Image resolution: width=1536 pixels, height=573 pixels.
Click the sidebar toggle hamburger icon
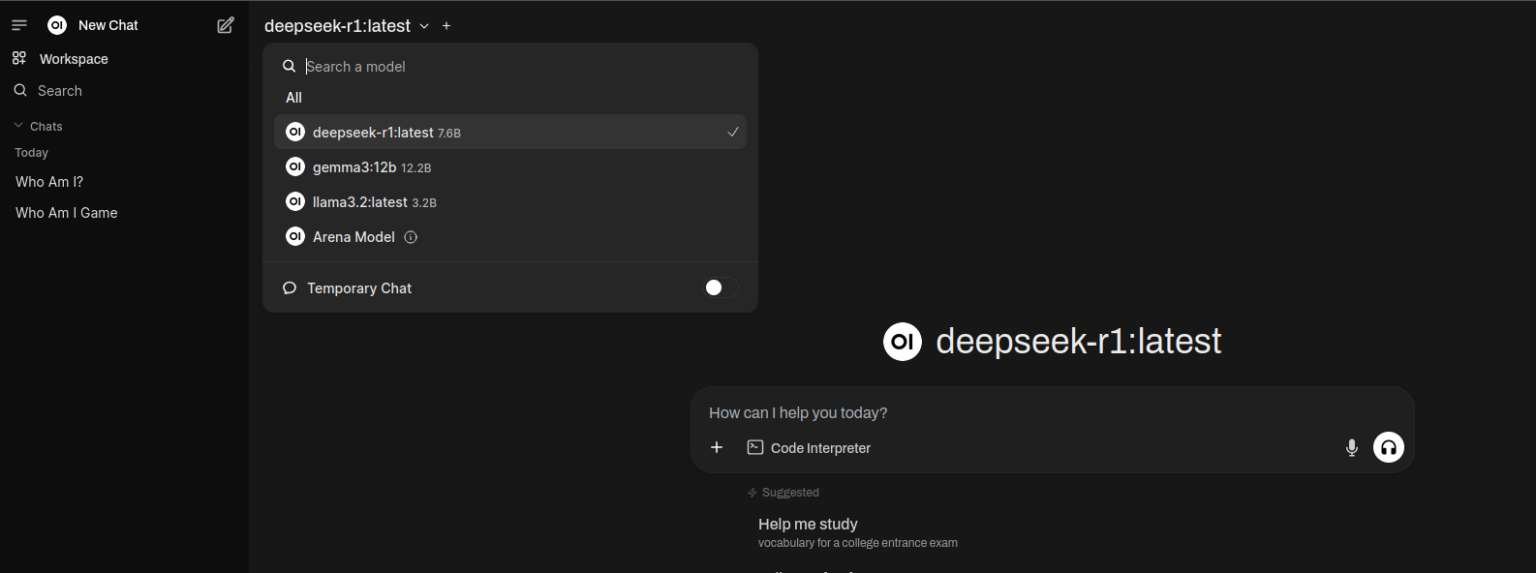[x=19, y=25]
